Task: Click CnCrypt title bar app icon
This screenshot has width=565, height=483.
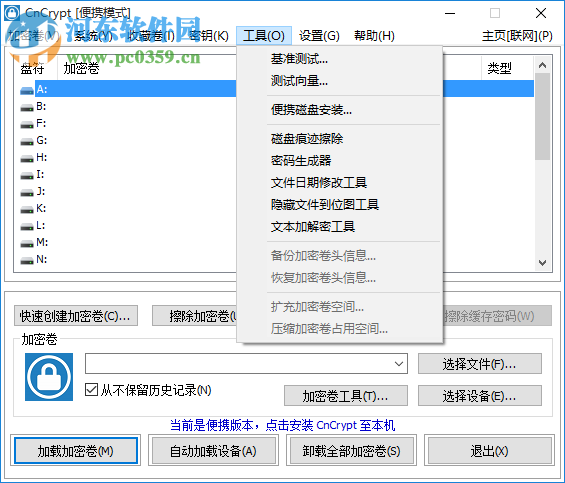Action: point(12,13)
